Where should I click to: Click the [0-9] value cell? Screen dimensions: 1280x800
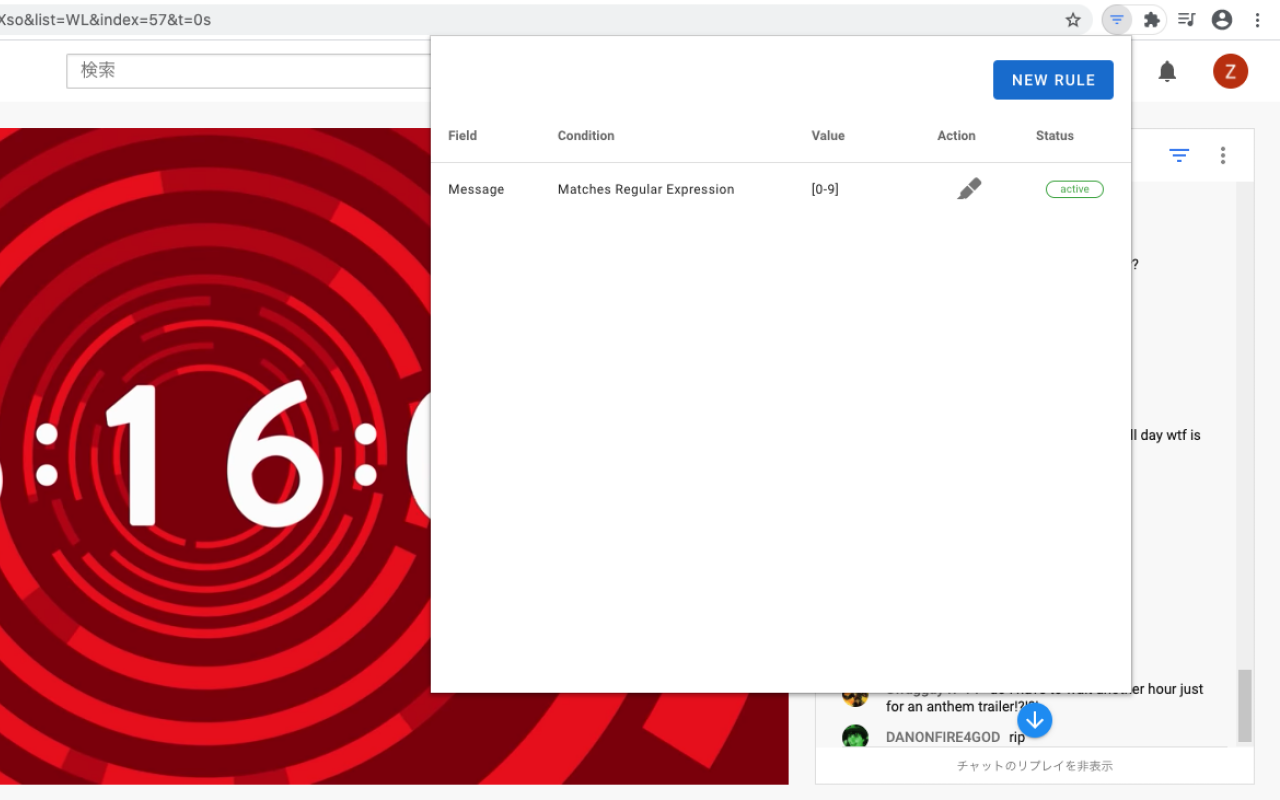click(x=825, y=189)
